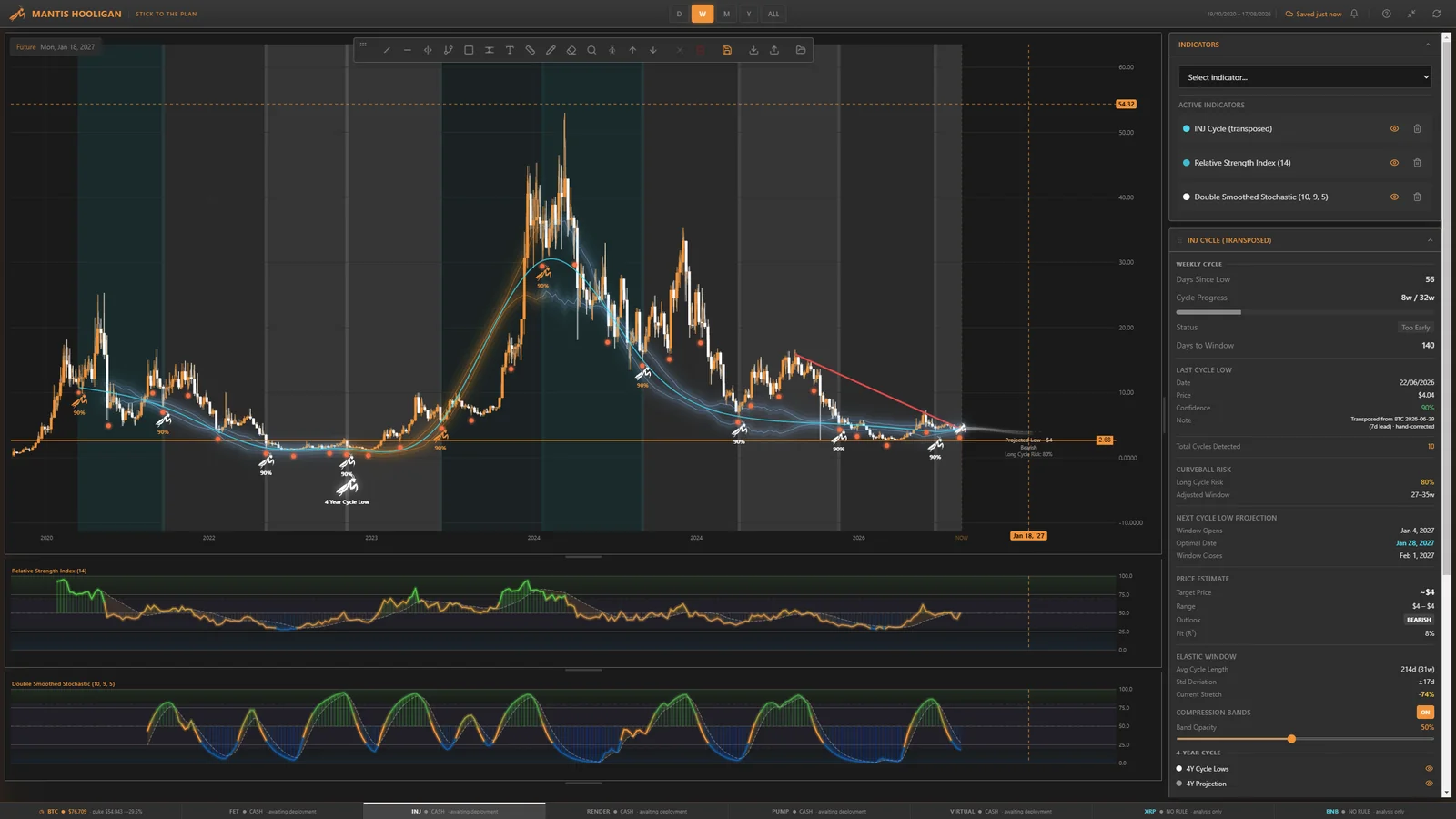Click the right panel scrollbar up arrow

[x=1447, y=38]
